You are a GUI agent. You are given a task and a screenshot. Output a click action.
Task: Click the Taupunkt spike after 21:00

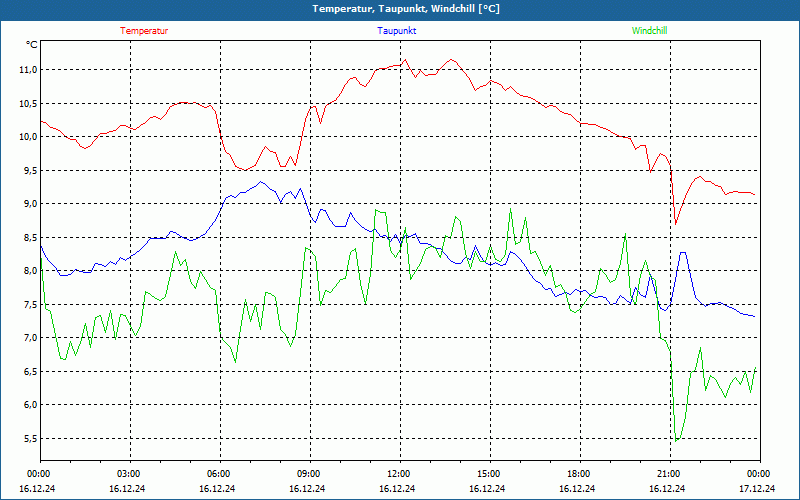tap(683, 252)
